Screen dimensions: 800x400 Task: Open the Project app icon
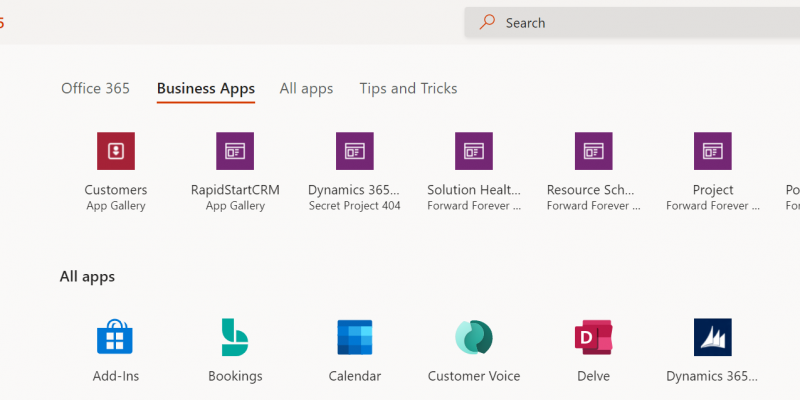click(x=713, y=151)
